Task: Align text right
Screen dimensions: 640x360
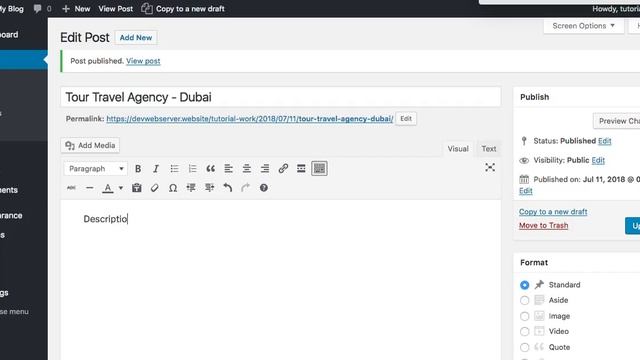Action: (x=264, y=169)
